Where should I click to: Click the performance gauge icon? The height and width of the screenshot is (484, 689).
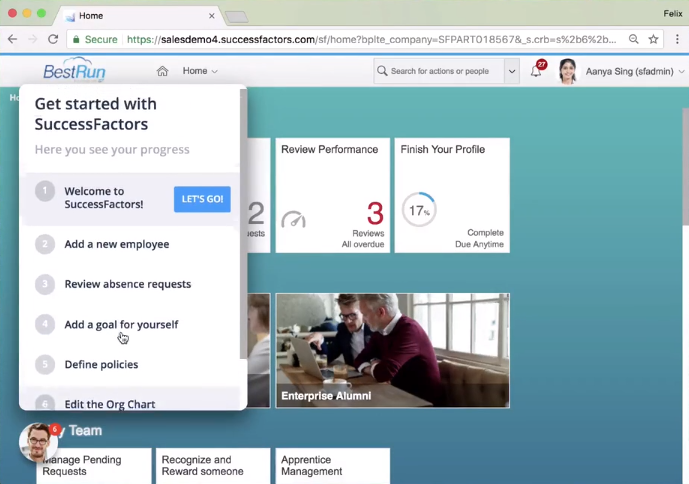click(x=294, y=219)
